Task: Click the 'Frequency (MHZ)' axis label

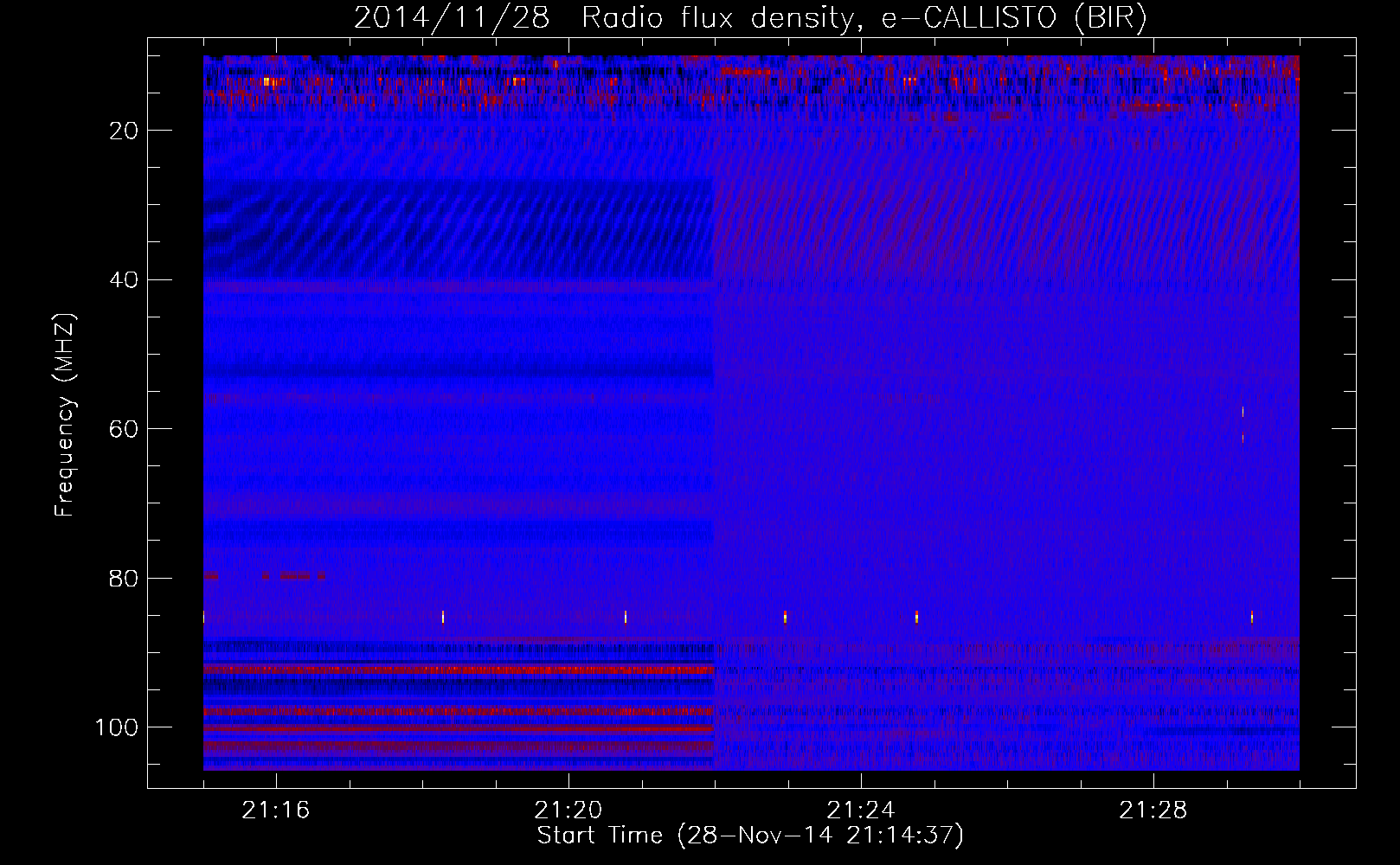Action: click(x=65, y=415)
